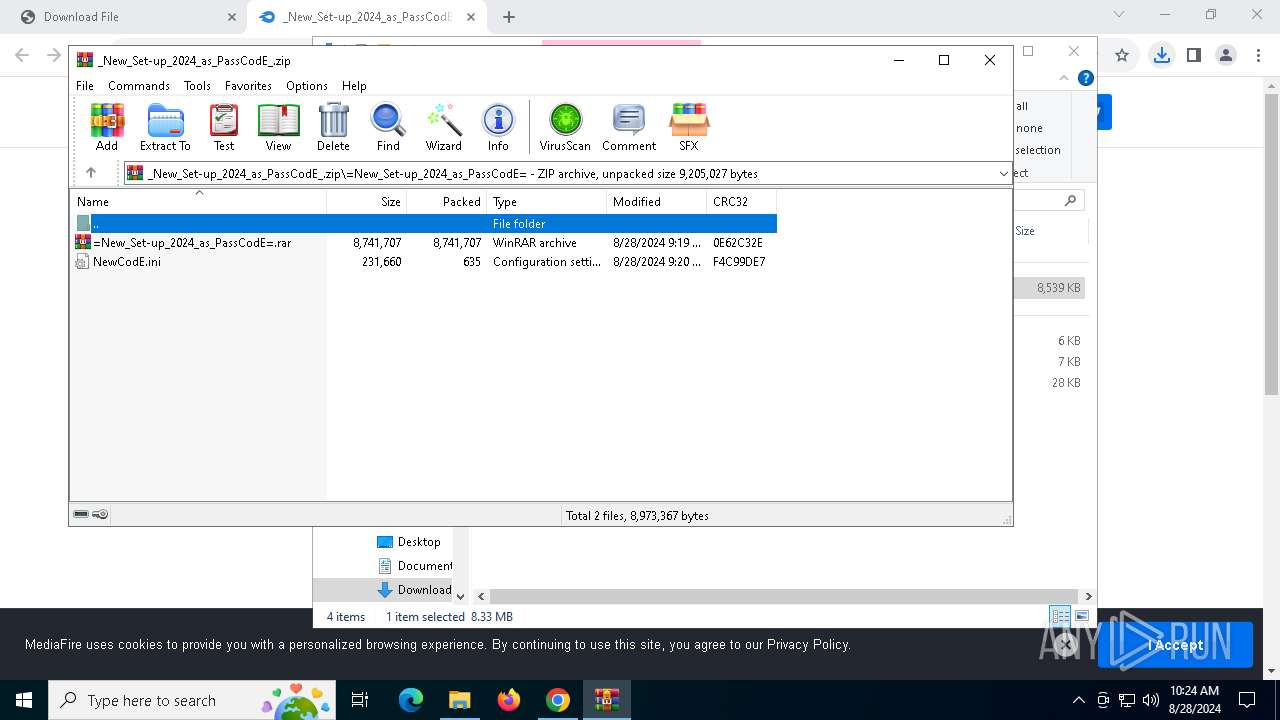The width and height of the screenshot is (1280, 720).
Task: Click the Add toolbar icon in WinRAR
Action: point(107,127)
